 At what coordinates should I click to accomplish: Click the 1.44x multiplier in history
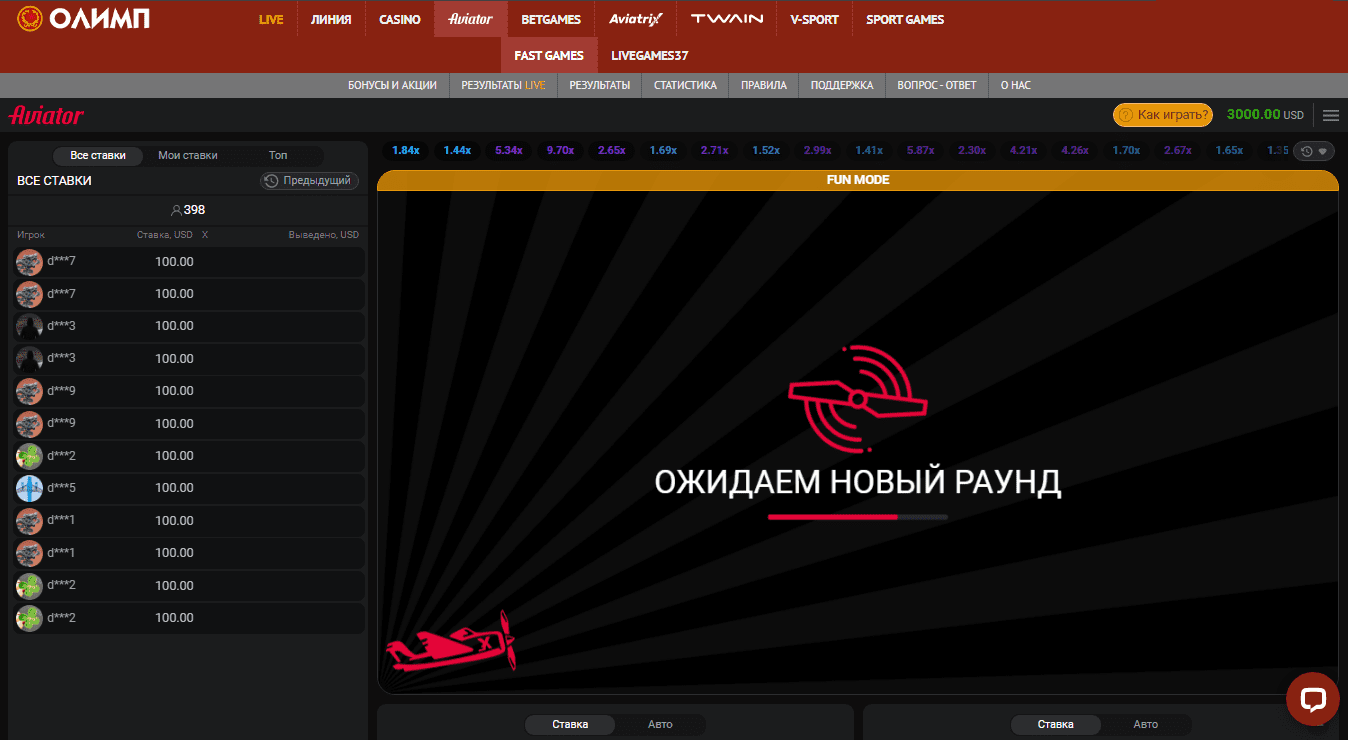pos(457,151)
